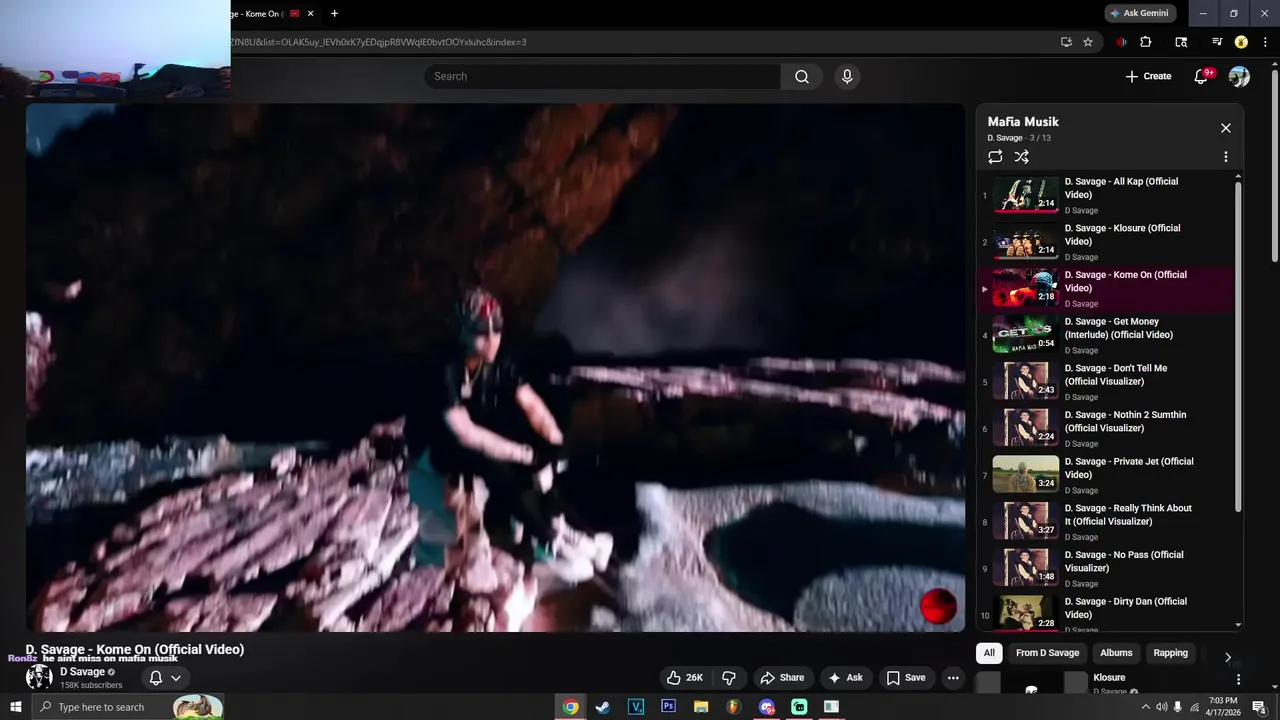This screenshot has height=720, width=1280.
Task: Click the taskbar search box
Action: pos(127,707)
